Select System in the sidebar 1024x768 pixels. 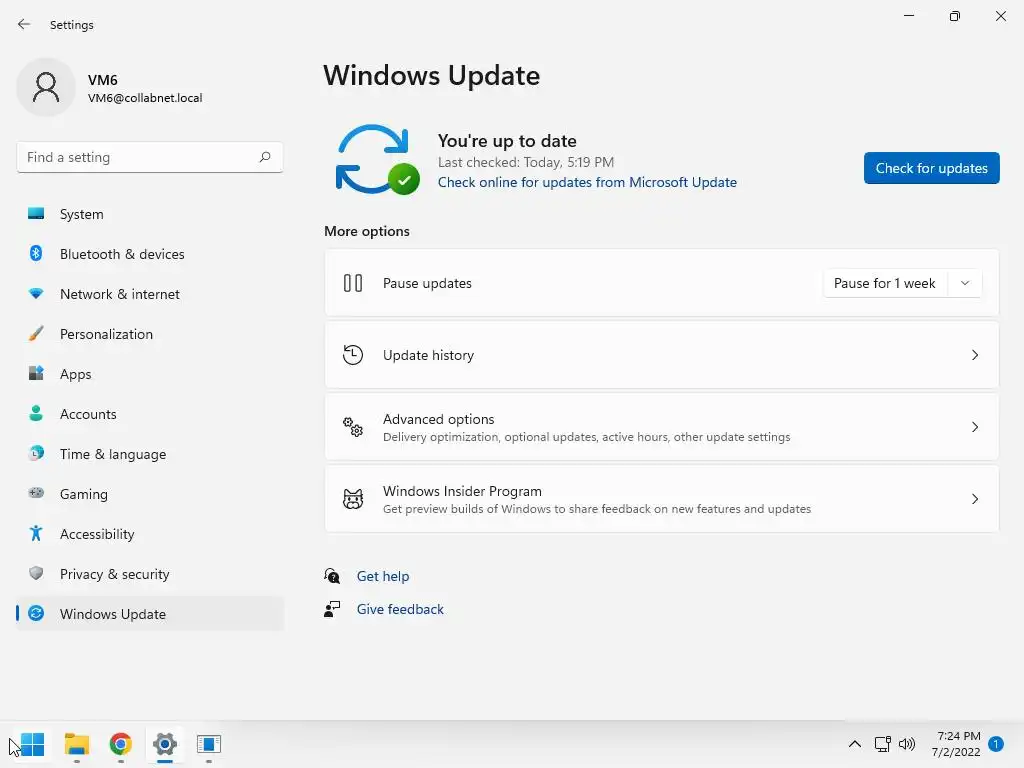(x=150, y=214)
